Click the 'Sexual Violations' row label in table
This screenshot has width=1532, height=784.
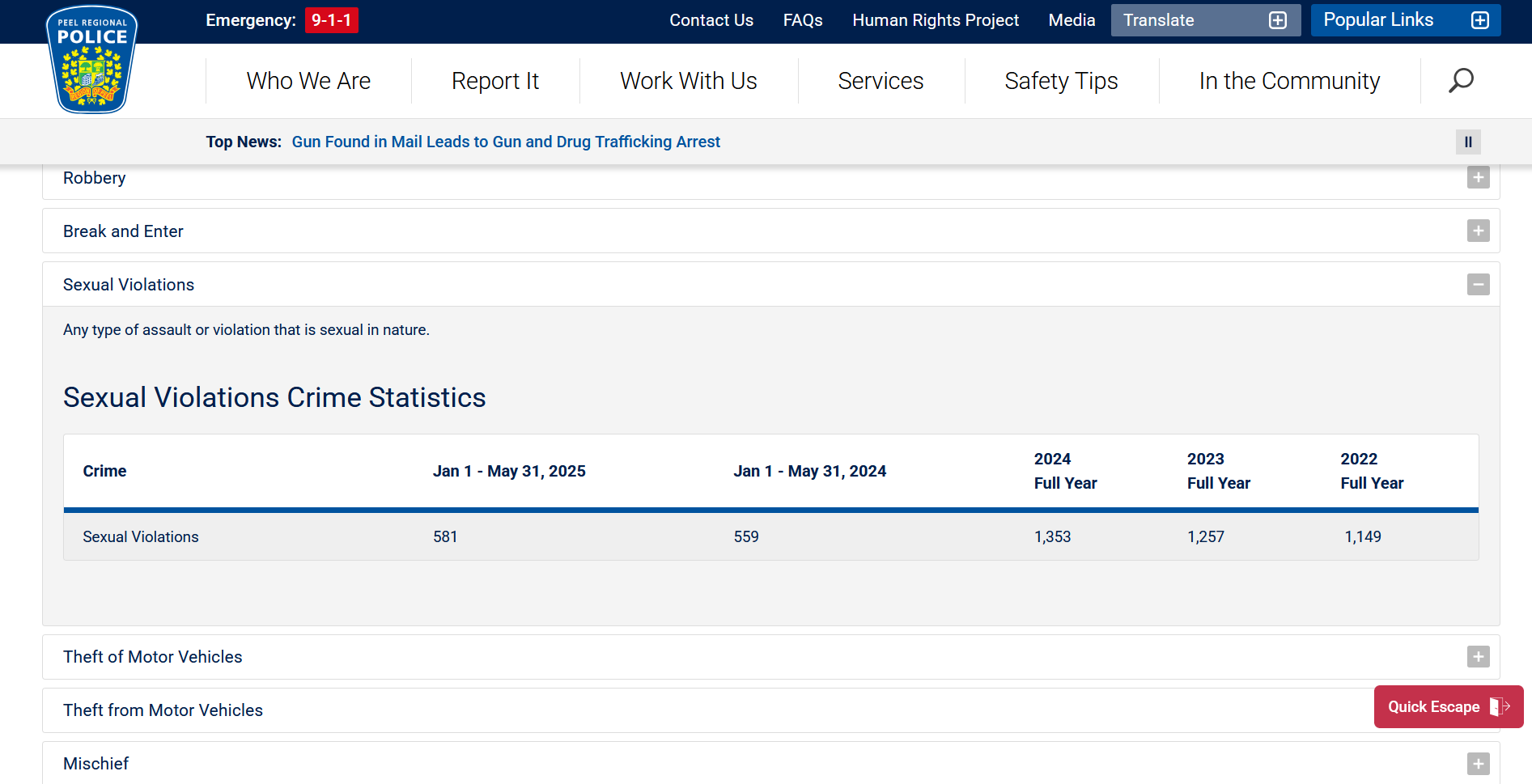point(141,537)
